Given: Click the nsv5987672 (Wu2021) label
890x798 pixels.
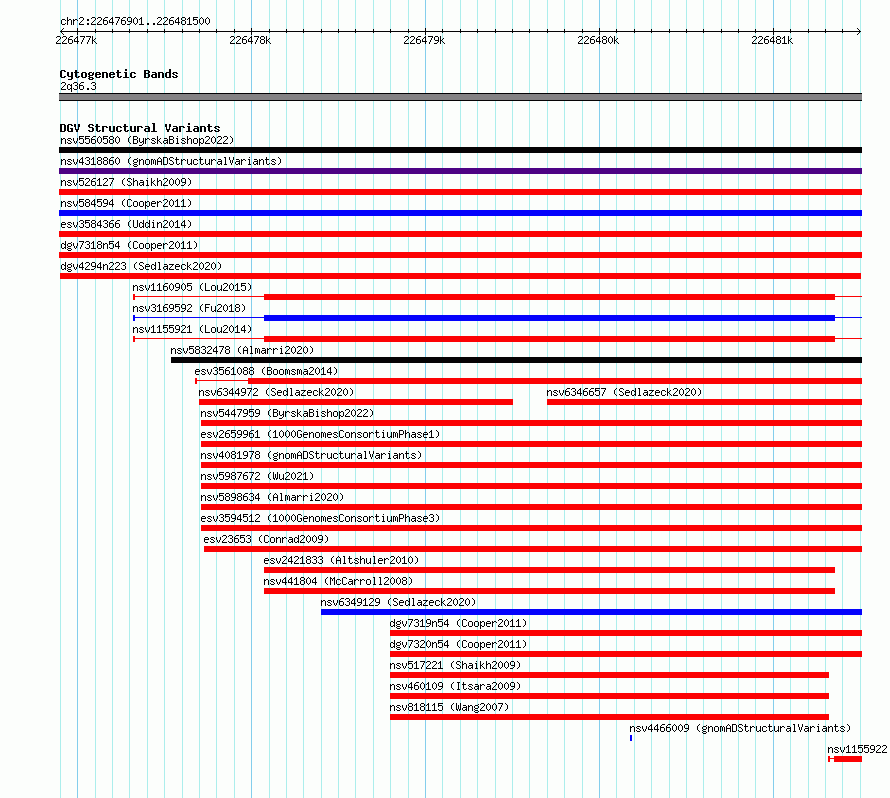Looking at the screenshot, I should tap(257, 476).
